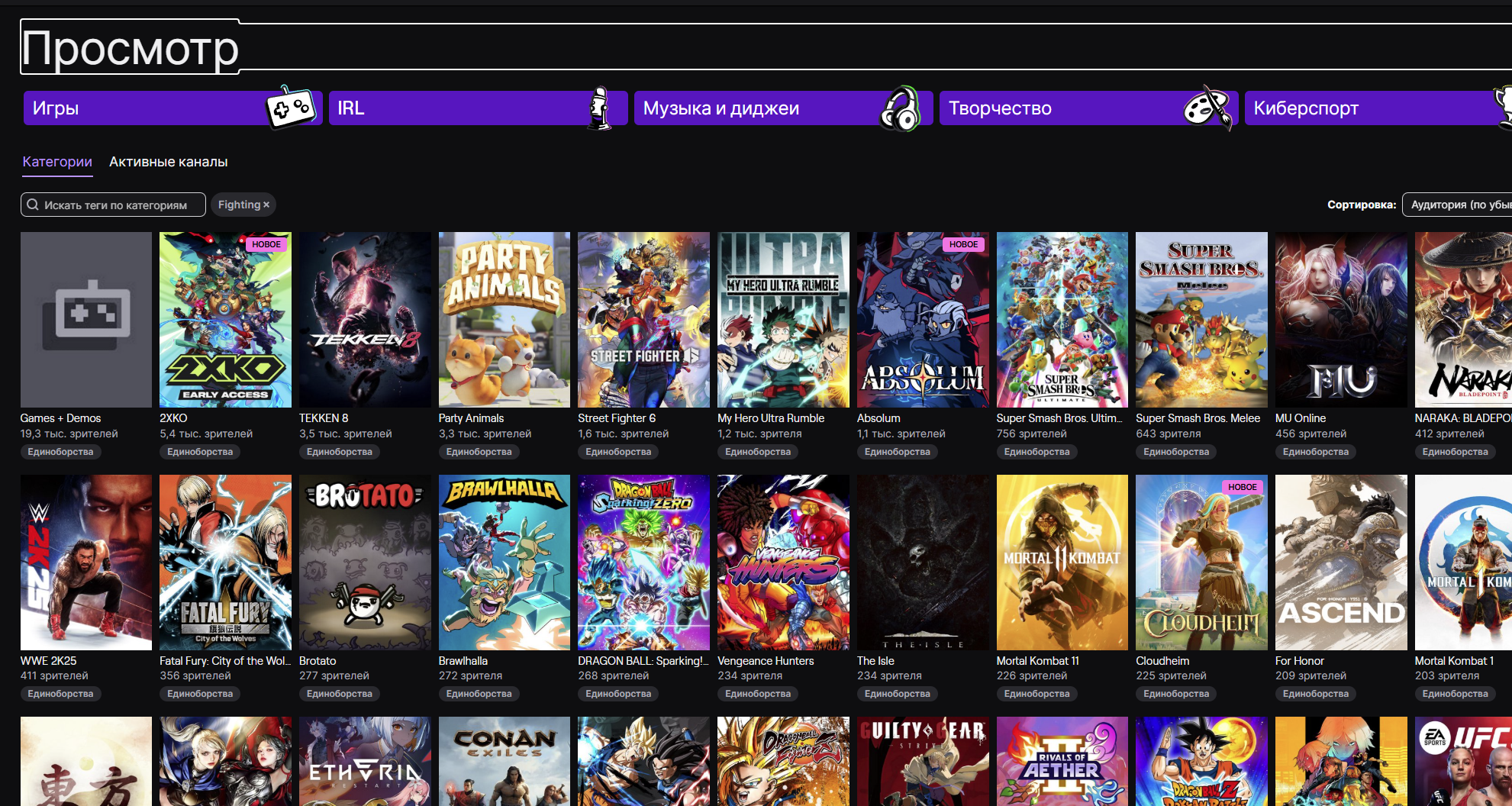Open the Absolum cover art
This screenshot has height=806, width=1512.
[923, 320]
